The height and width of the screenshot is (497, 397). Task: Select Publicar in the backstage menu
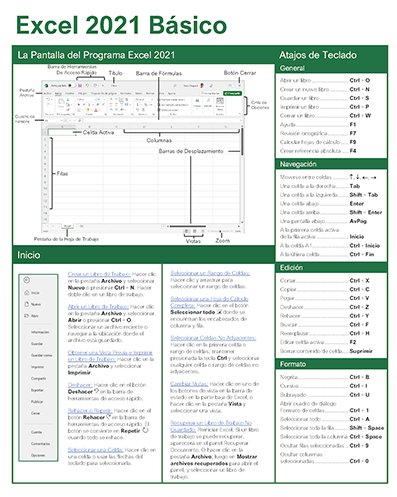[37, 402]
